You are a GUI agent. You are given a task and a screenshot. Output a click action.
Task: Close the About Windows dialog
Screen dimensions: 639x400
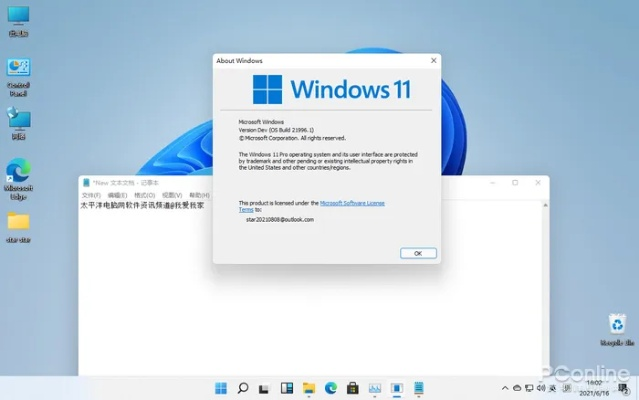coord(434,61)
